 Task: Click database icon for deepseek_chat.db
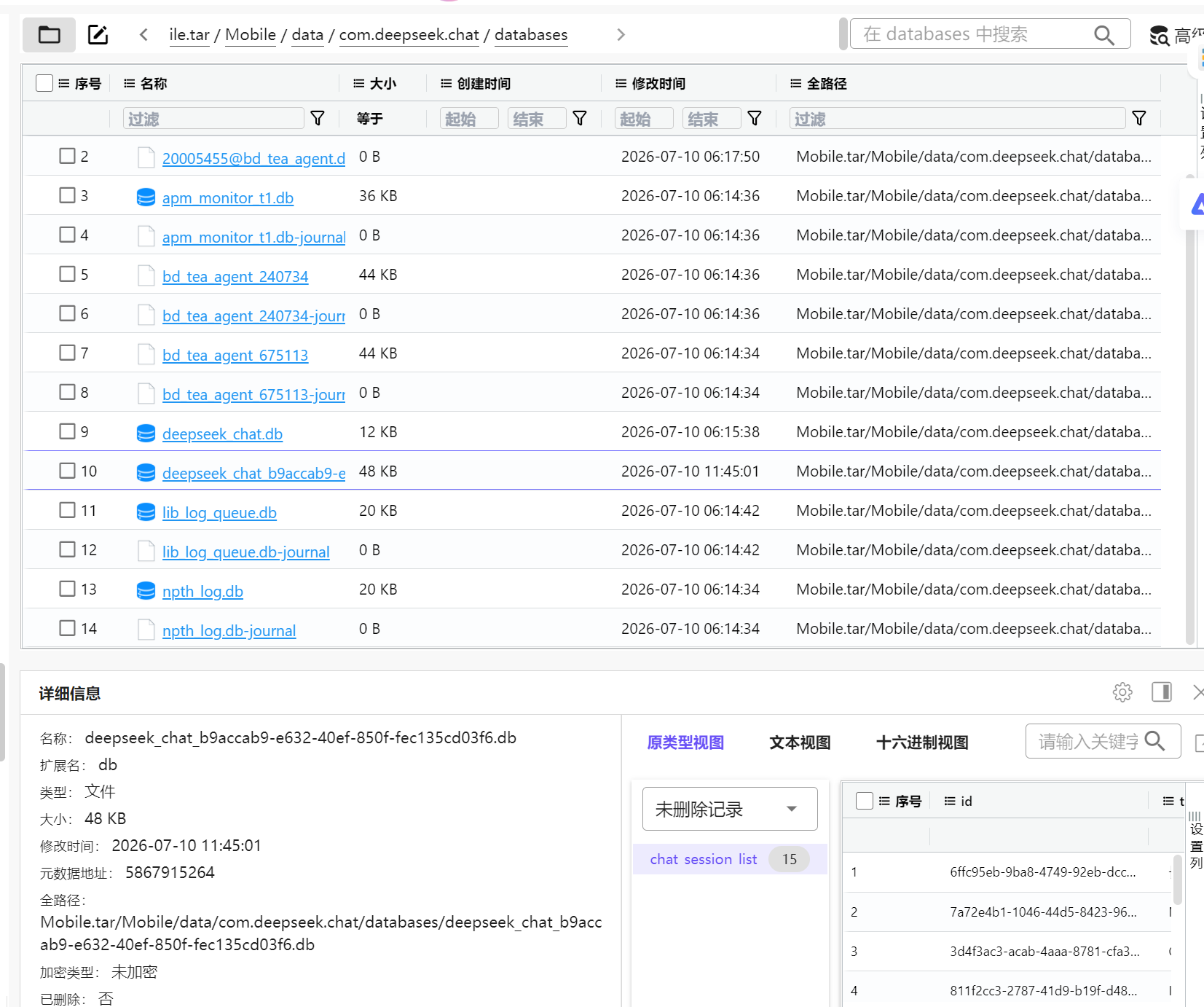coord(146,433)
